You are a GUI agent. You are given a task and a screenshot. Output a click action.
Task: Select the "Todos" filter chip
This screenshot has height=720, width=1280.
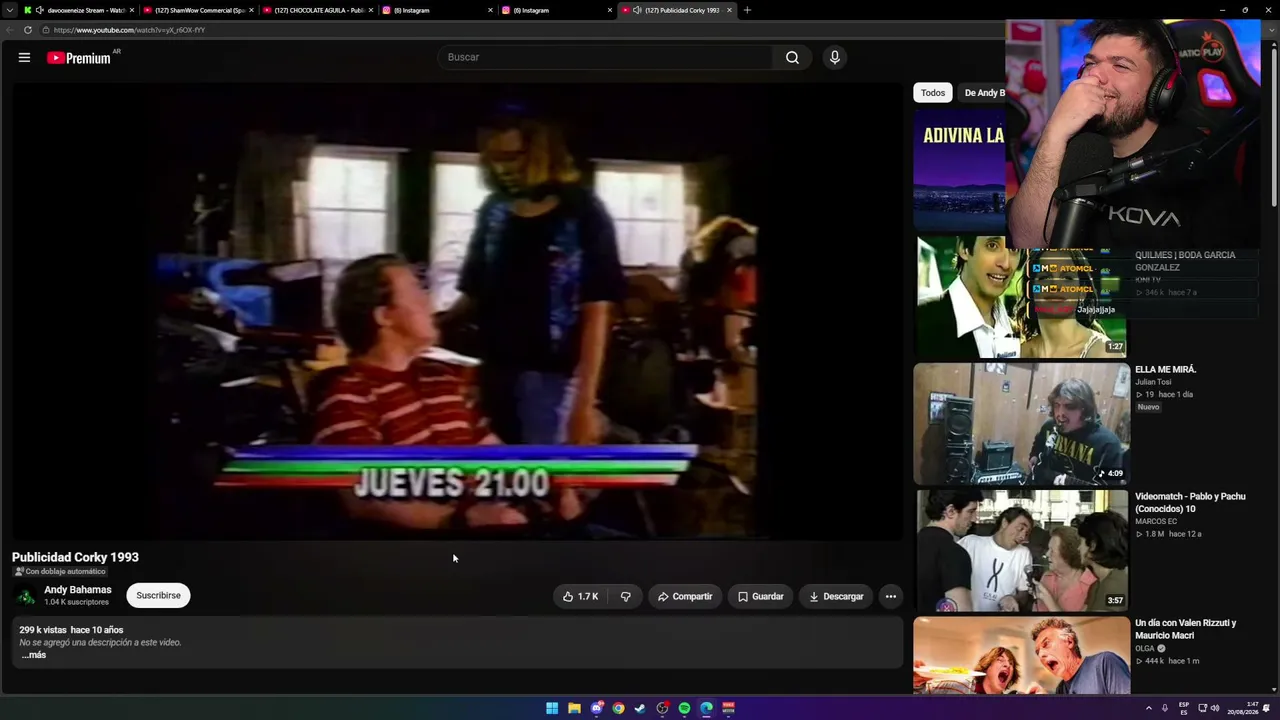pyautogui.click(x=933, y=93)
